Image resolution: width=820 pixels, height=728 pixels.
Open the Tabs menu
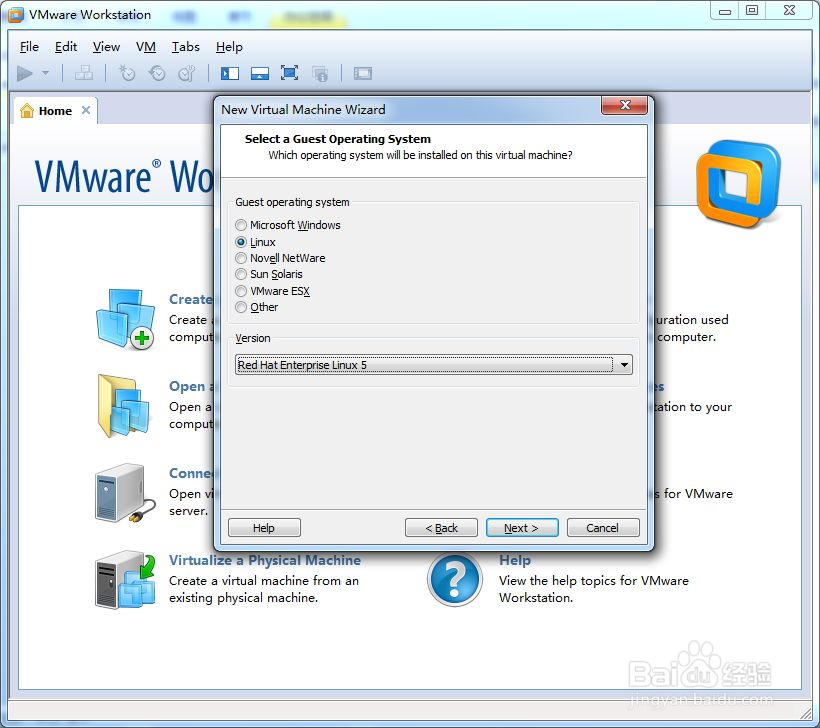coord(186,47)
